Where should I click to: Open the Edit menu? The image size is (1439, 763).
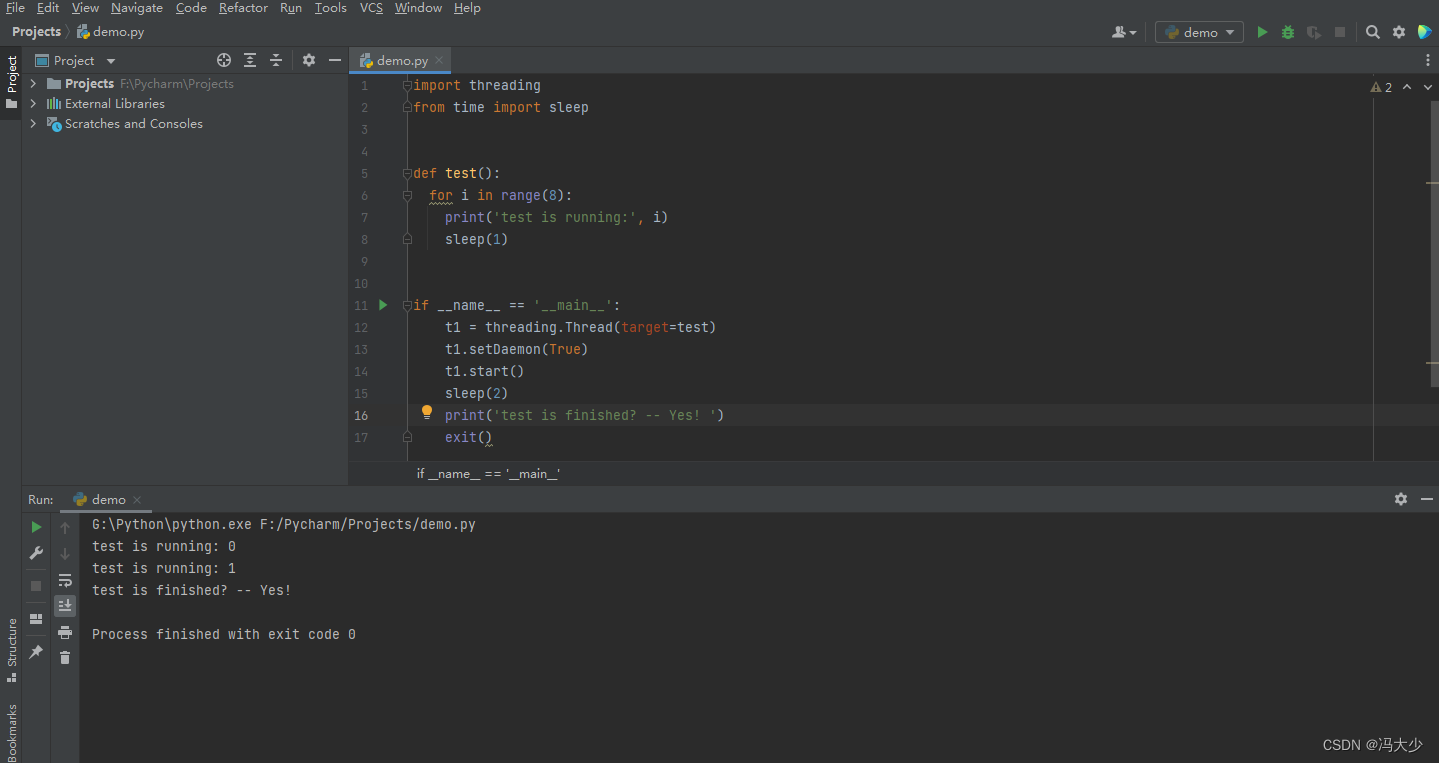[x=48, y=8]
